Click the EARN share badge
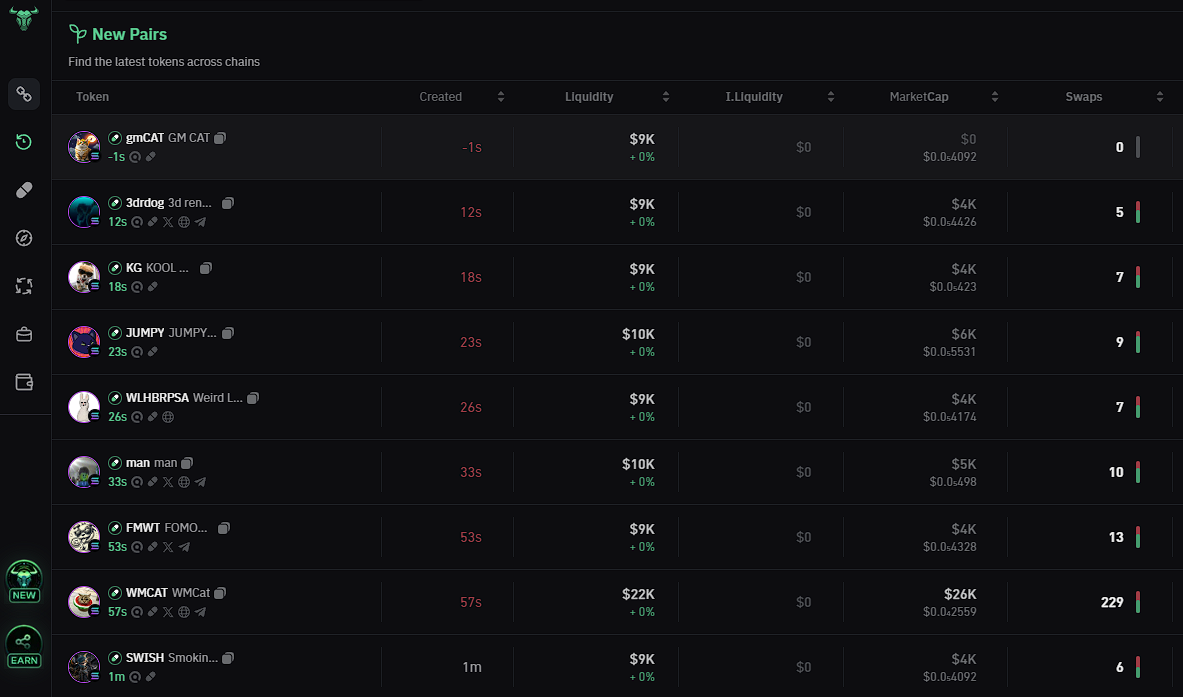This screenshot has height=697, width=1183. click(24, 647)
